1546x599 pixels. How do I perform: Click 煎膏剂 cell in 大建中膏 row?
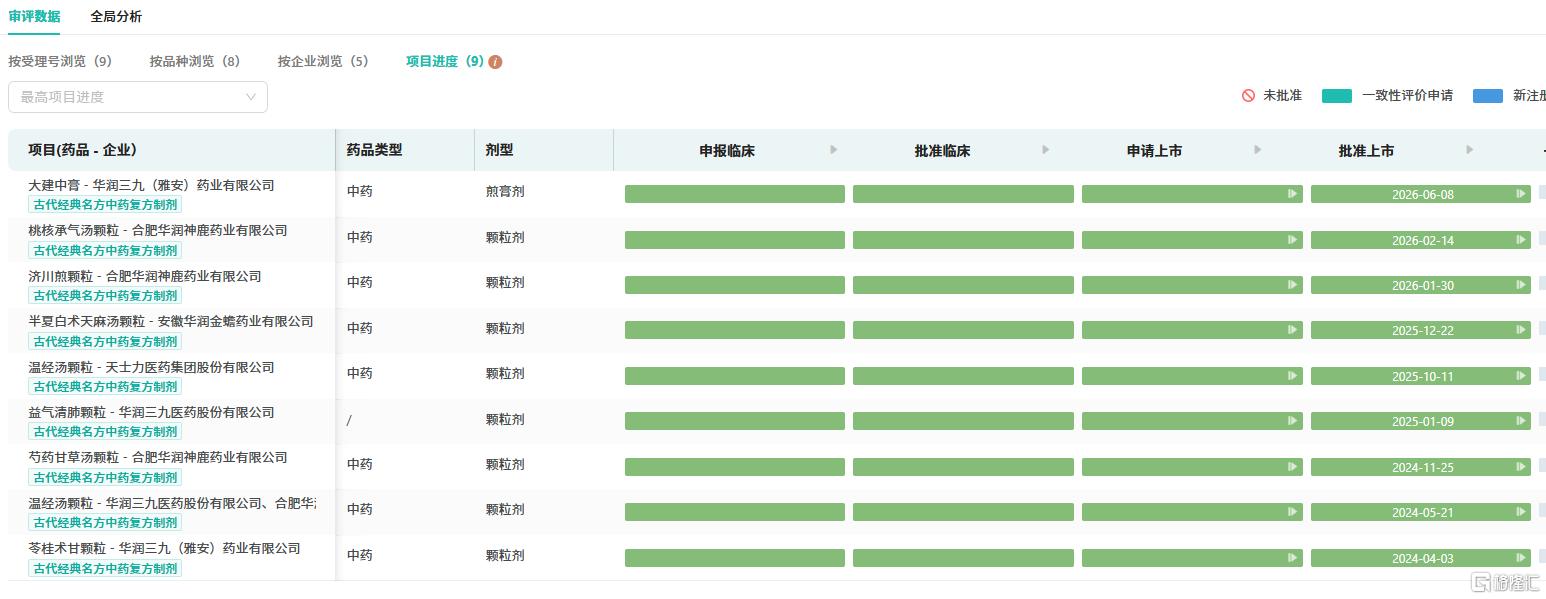(x=505, y=191)
